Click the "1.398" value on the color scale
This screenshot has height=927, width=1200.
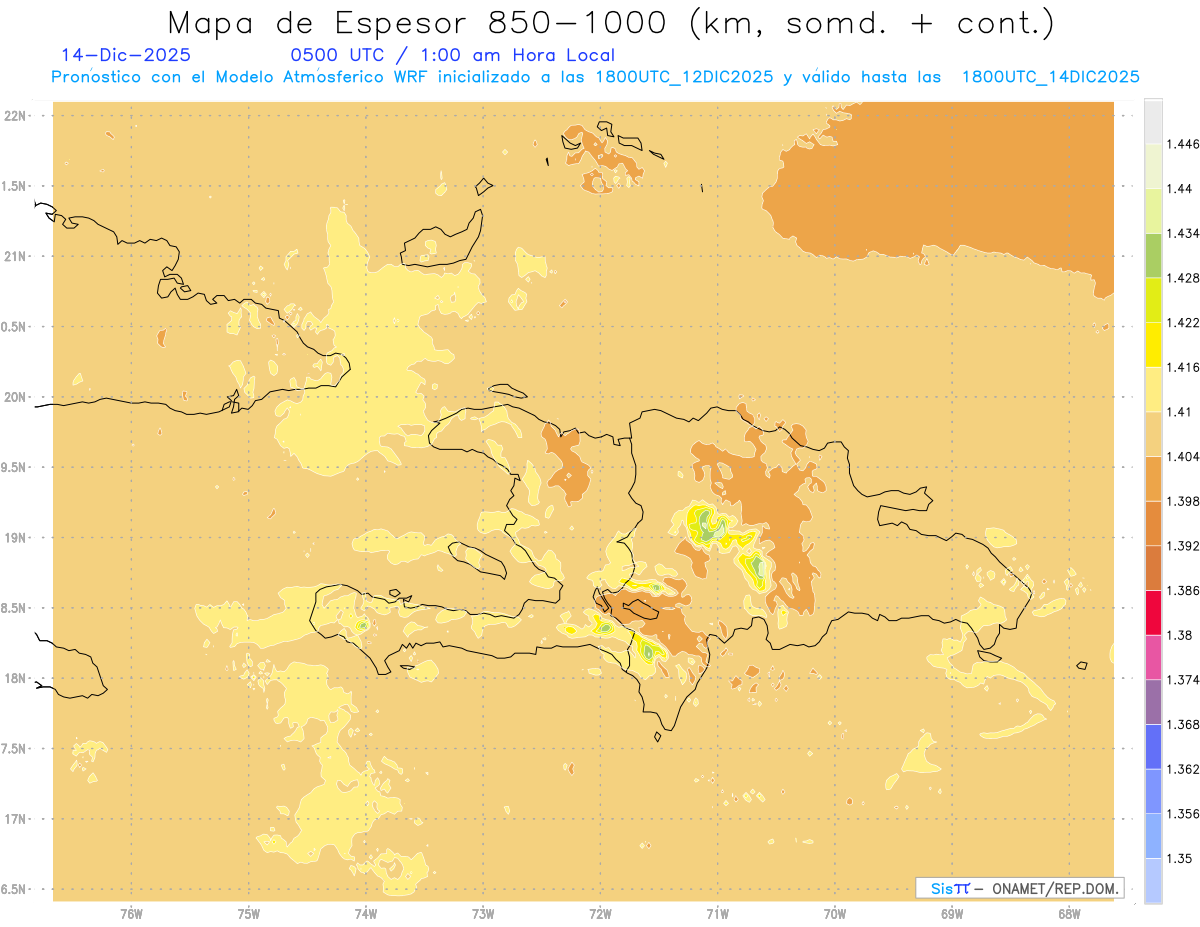[1183, 501]
